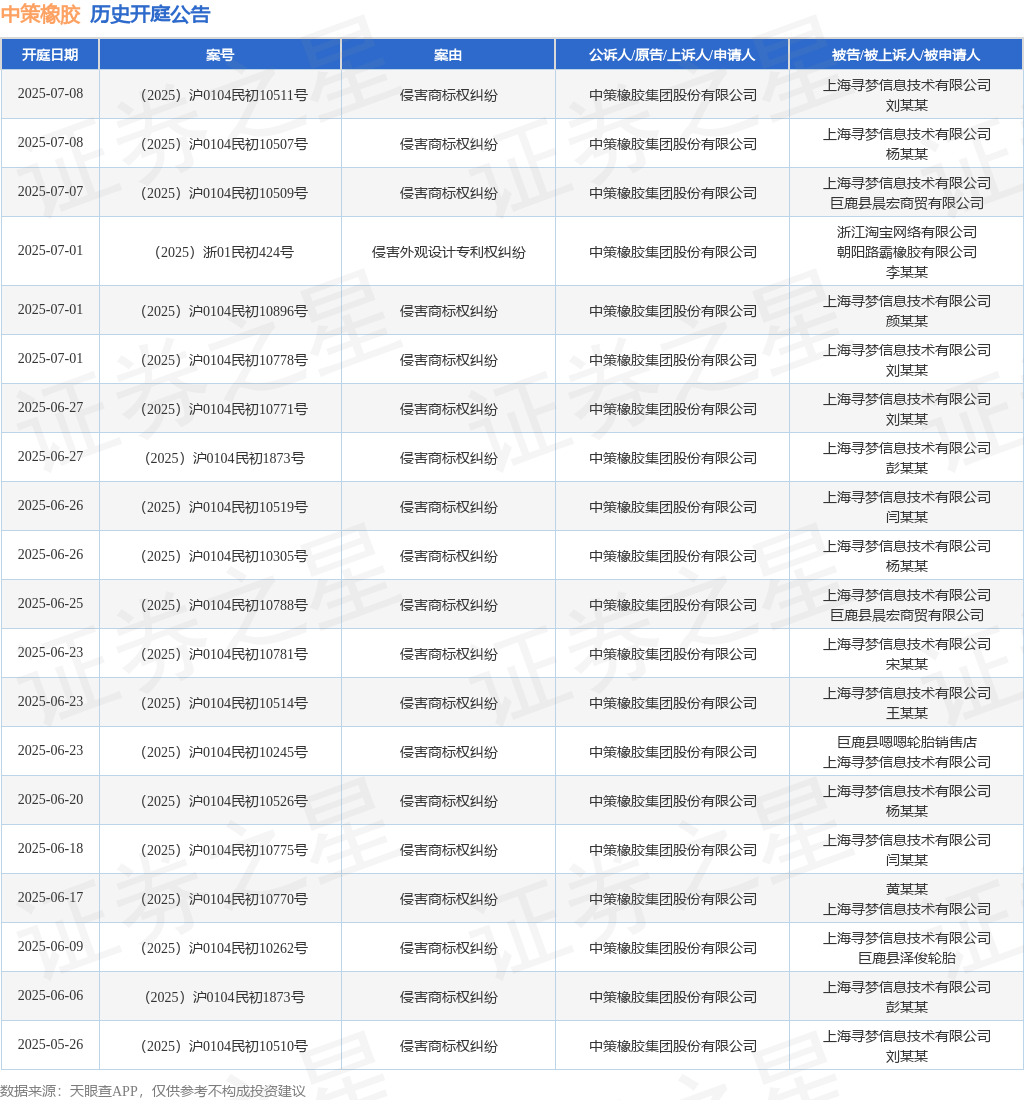Click the date 2025-07-07
The height and width of the screenshot is (1100, 1024).
pos(50,191)
